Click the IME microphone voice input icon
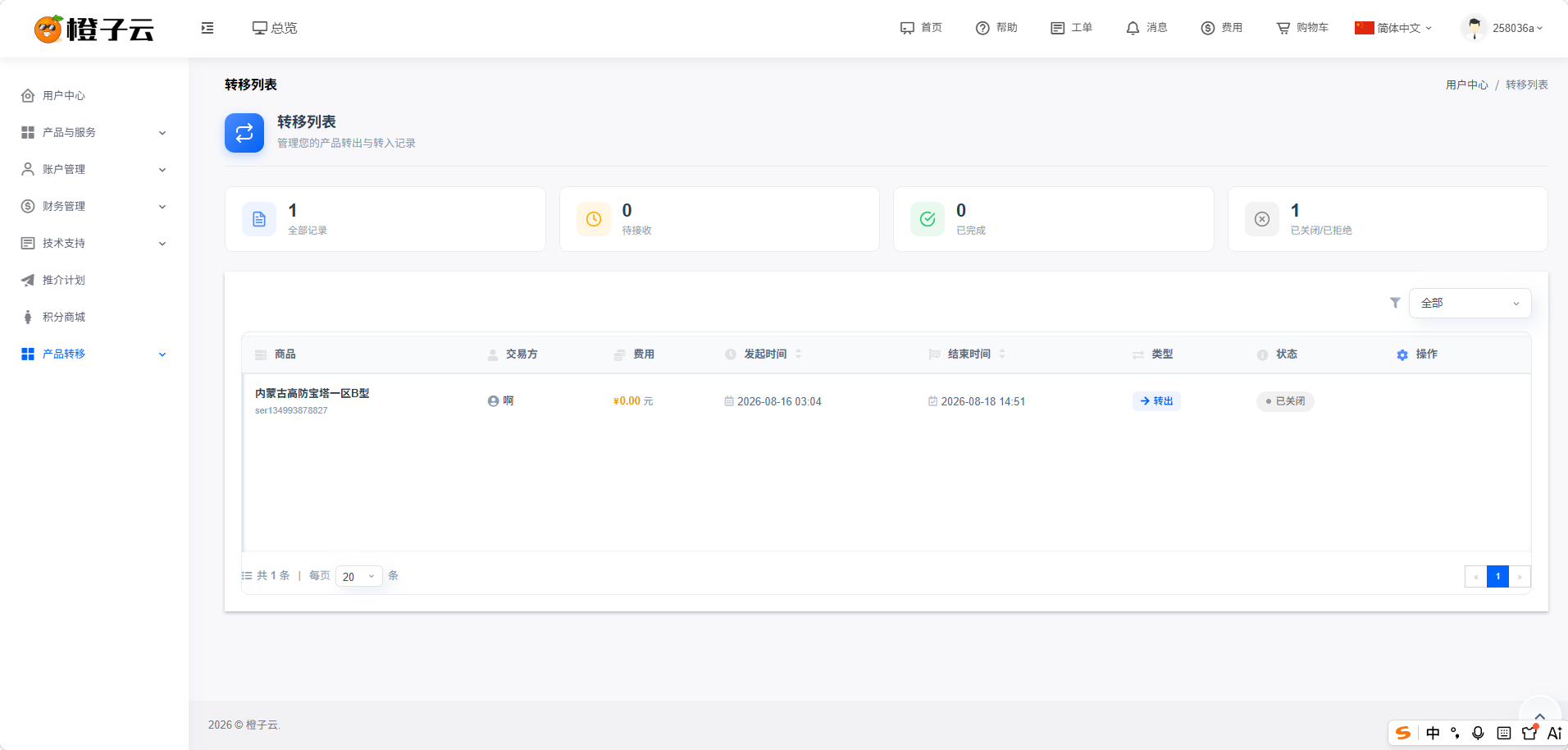Viewport: 1568px width, 750px height. coord(1478,733)
